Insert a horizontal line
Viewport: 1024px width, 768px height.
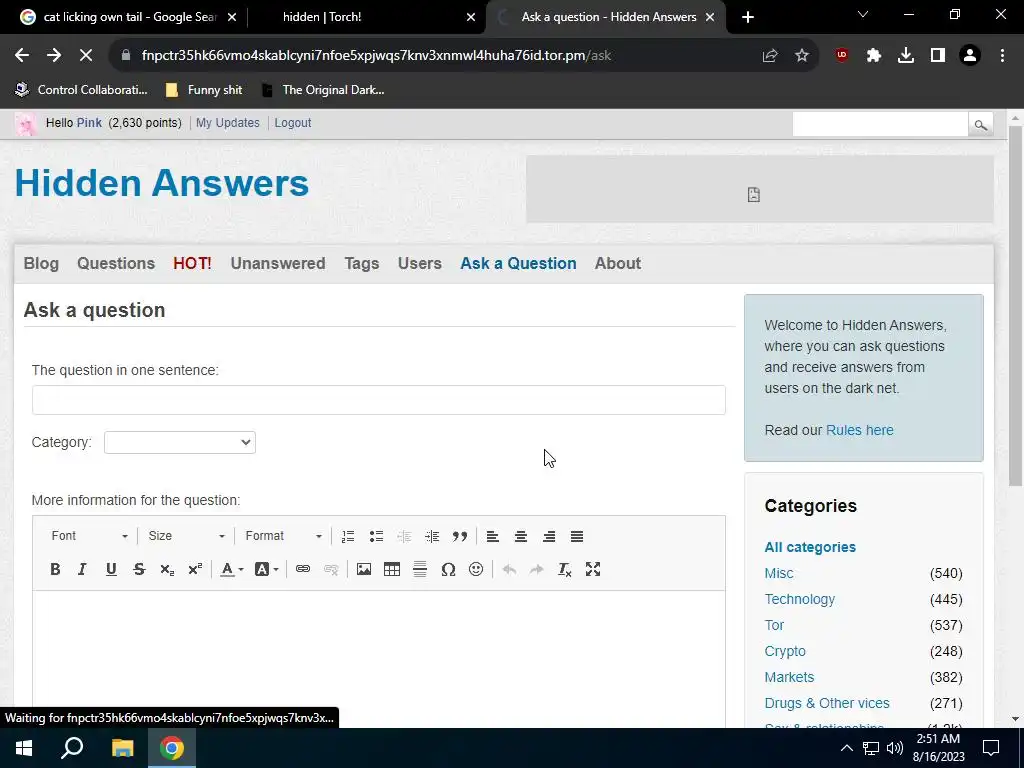click(x=420, y=569)
